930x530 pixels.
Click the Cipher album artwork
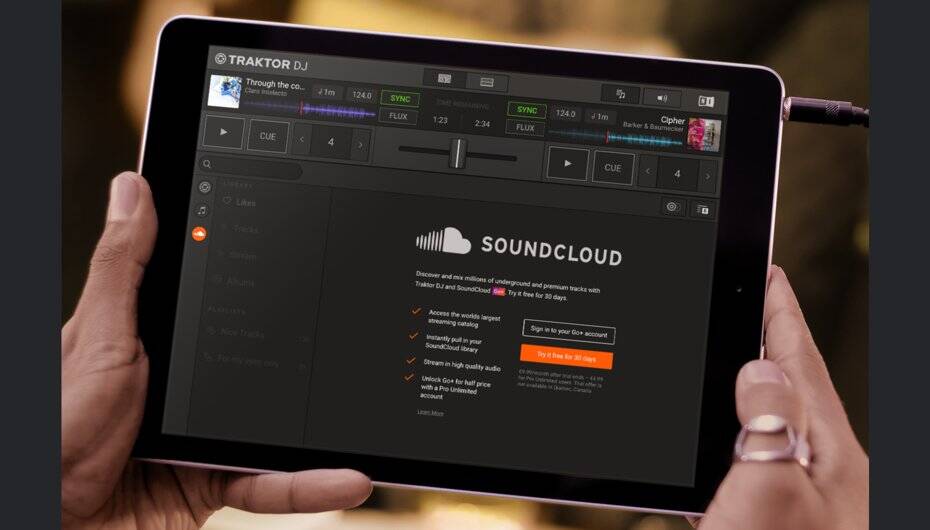[705, 135]
